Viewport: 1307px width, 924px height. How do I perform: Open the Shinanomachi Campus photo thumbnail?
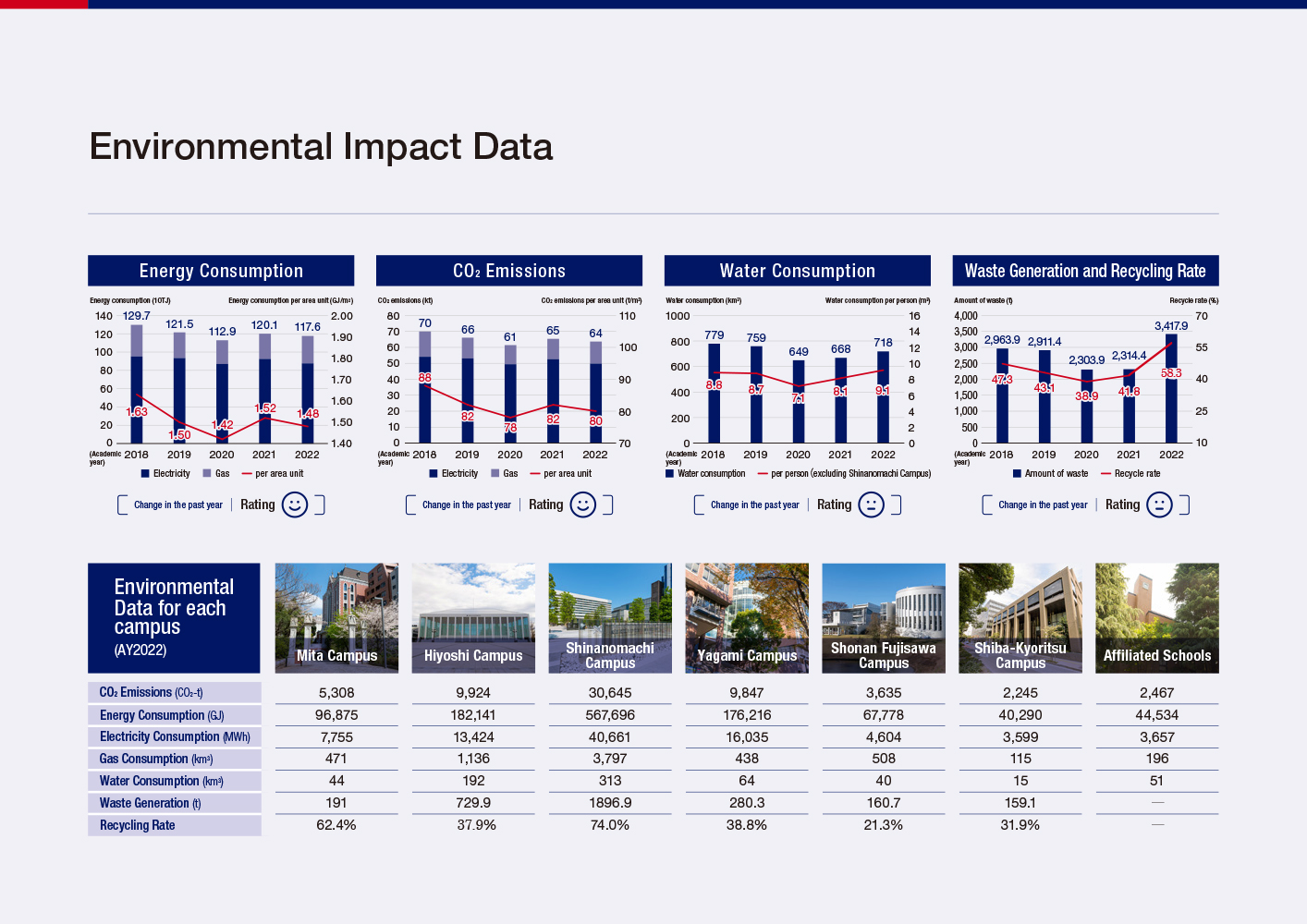tap(610, 617)
